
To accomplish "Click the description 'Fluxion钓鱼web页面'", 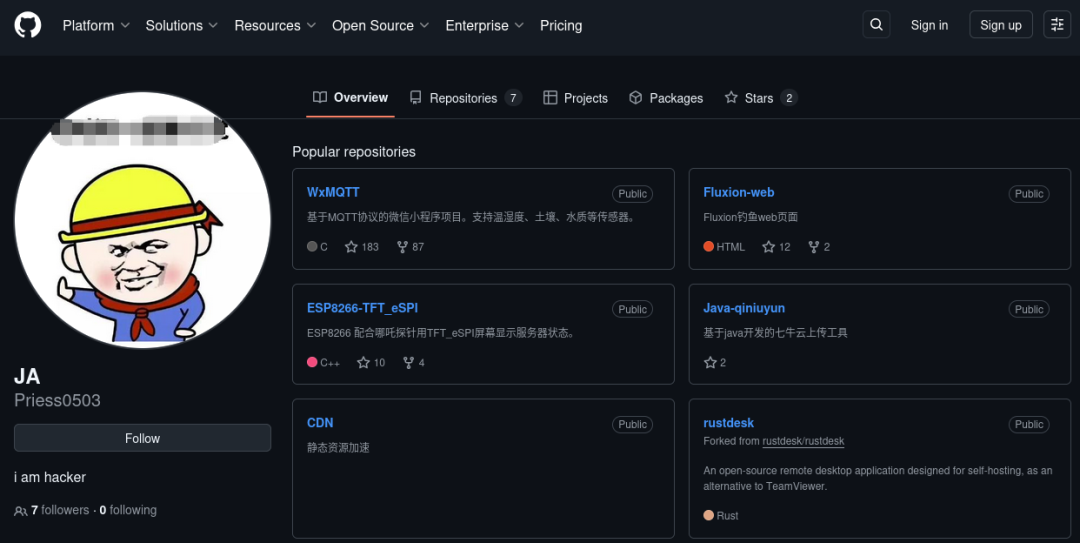I will [x=750, y=217].
